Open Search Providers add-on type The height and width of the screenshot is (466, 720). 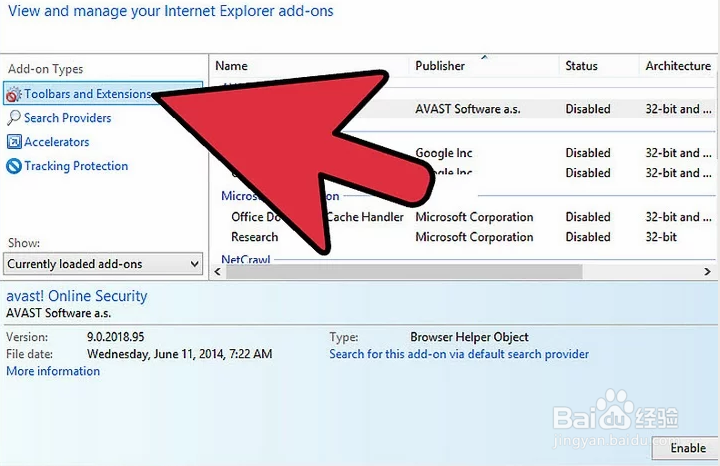pyautogui.click(x=68, y=118)
